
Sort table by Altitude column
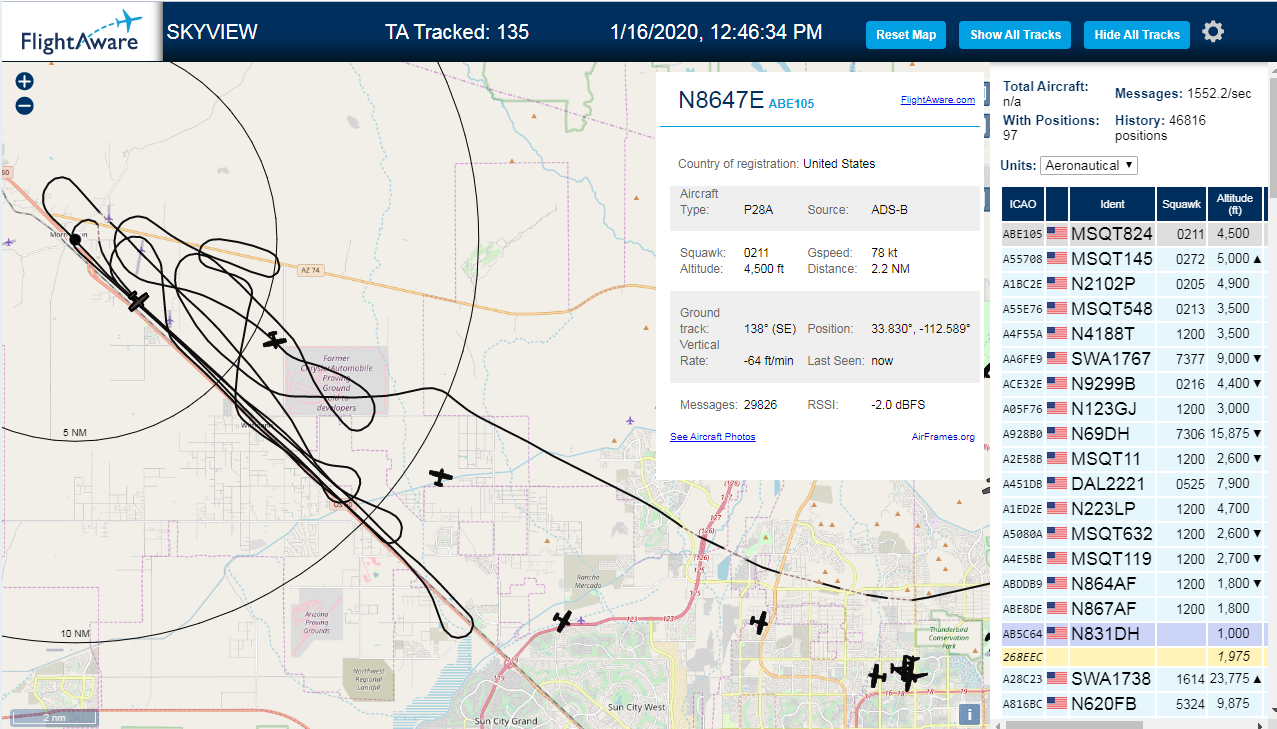pos(1235,204)
